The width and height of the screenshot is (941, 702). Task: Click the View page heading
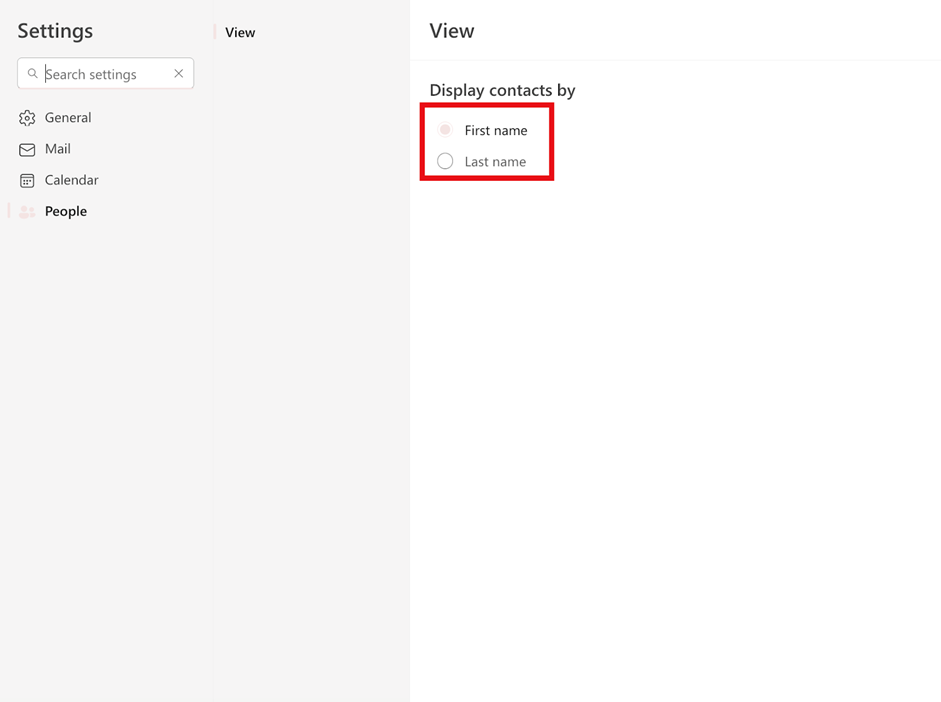(452, 31)
